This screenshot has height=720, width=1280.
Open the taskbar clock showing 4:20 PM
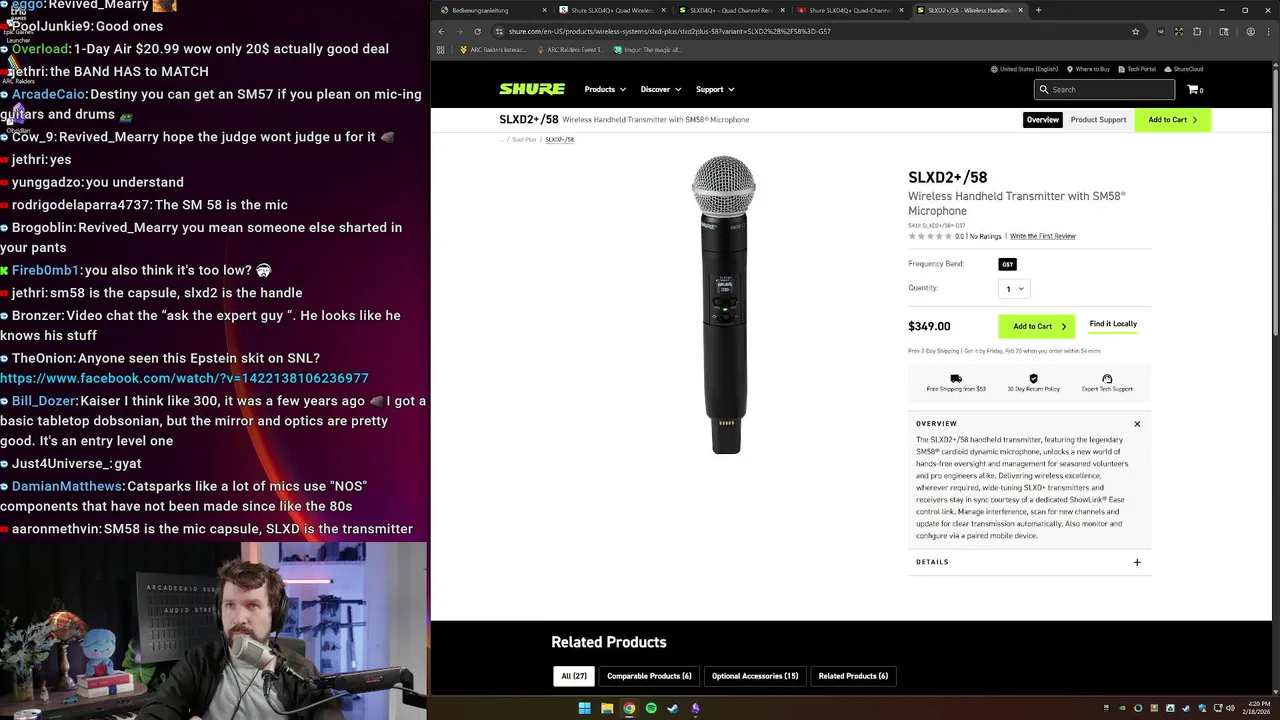click(x=1257, y=708)
